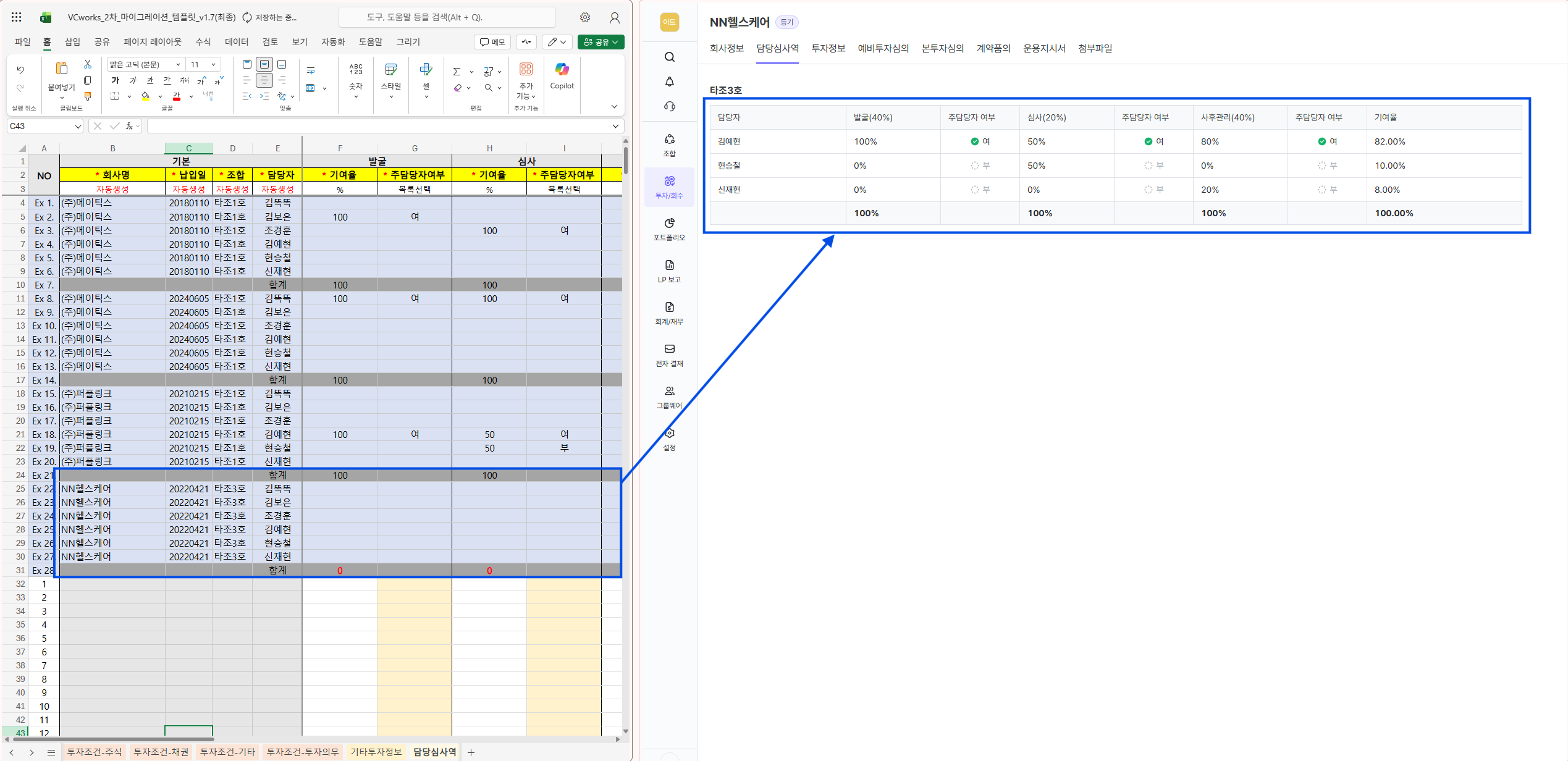1568x761 pixels.
Task: Switch to the 투자정보 tab
Action: [x=828, y=48]
